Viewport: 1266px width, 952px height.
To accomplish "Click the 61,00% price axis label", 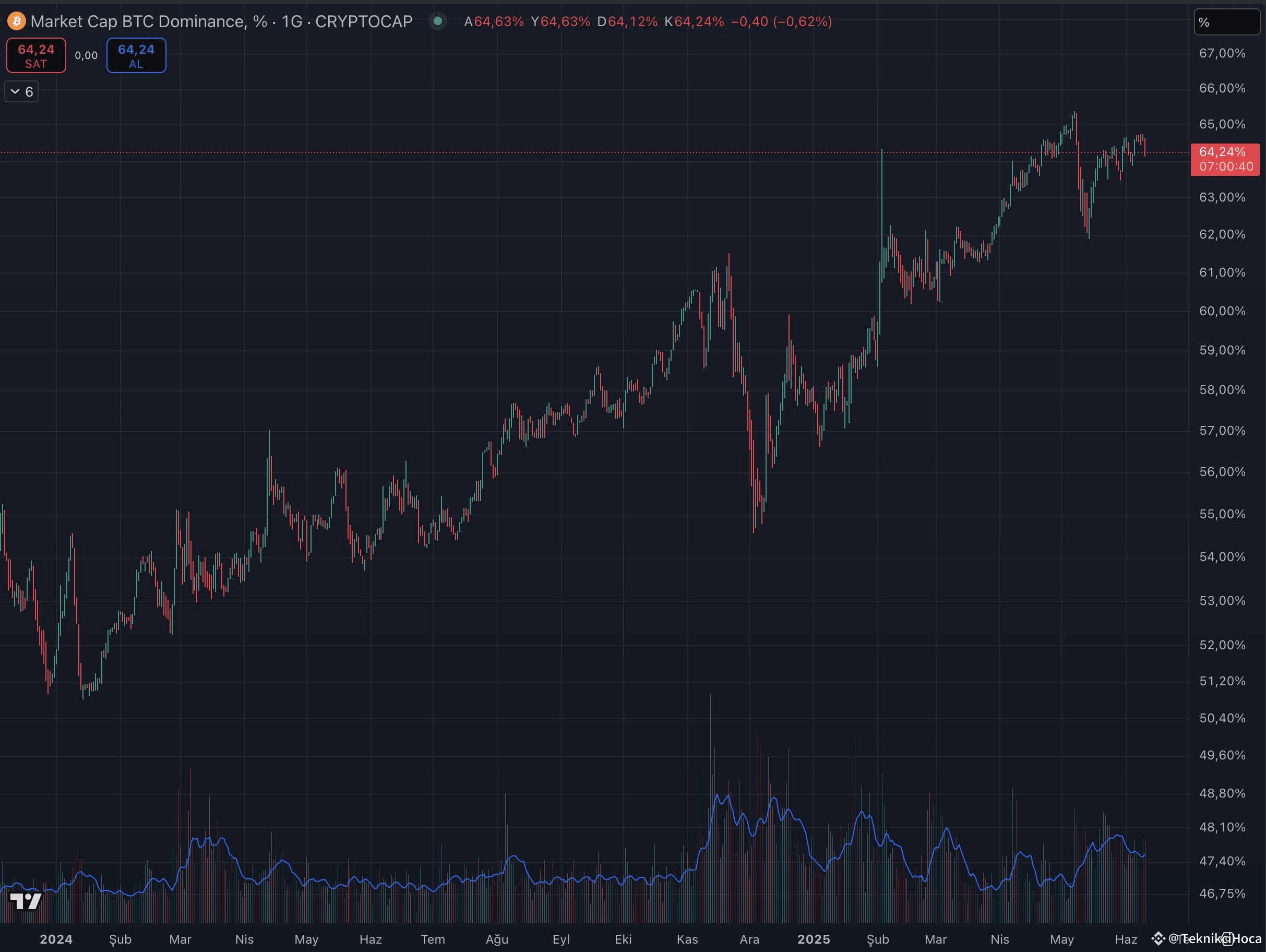I will pyautogui.click(x=1223, y=272).
